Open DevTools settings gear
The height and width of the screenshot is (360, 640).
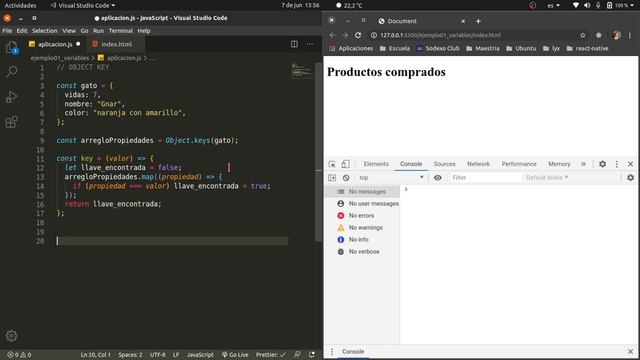click(602, 164)
